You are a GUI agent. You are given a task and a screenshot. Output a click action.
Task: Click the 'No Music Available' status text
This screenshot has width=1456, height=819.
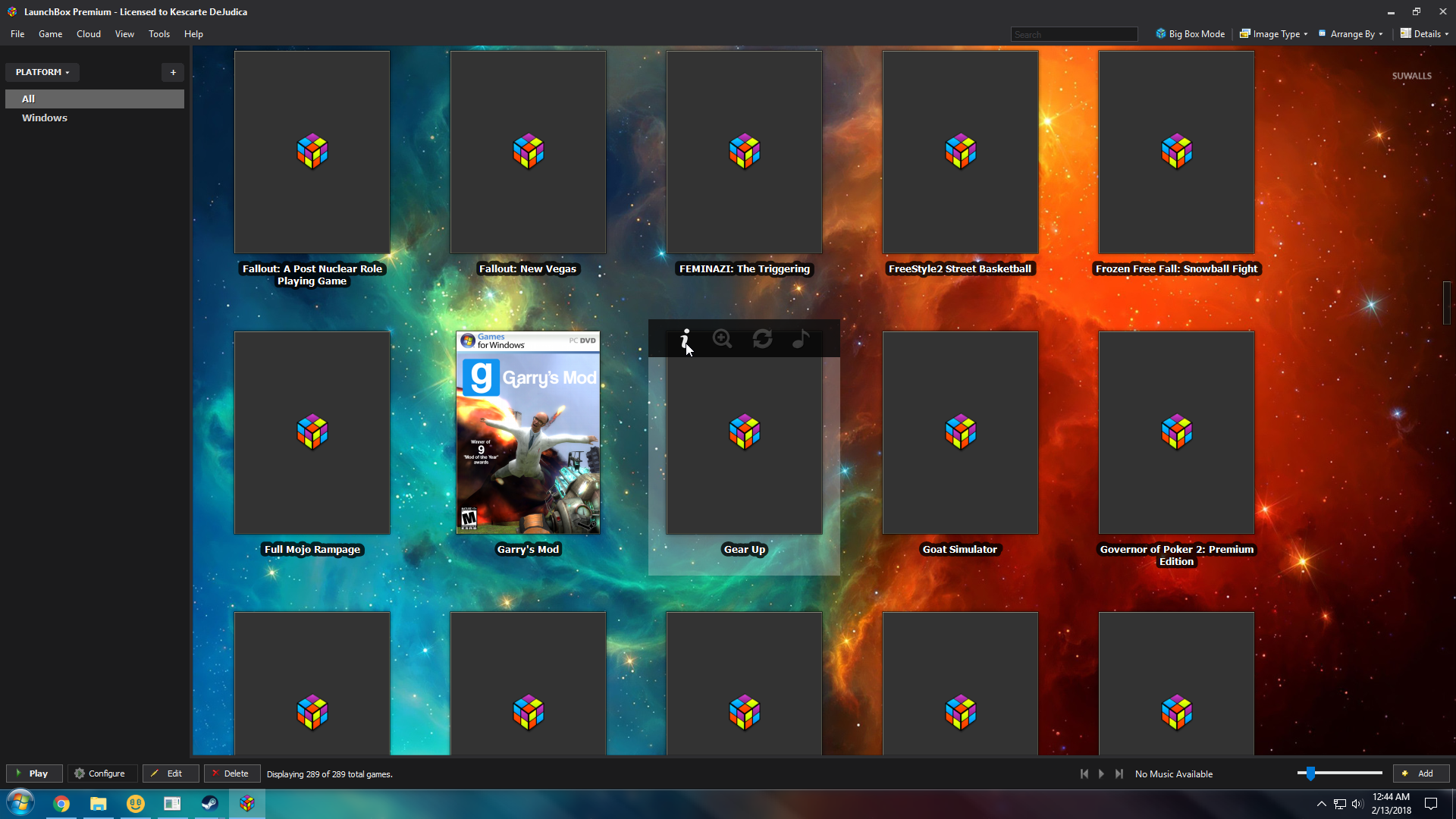pyautogui.click(x=1174, y=774)
